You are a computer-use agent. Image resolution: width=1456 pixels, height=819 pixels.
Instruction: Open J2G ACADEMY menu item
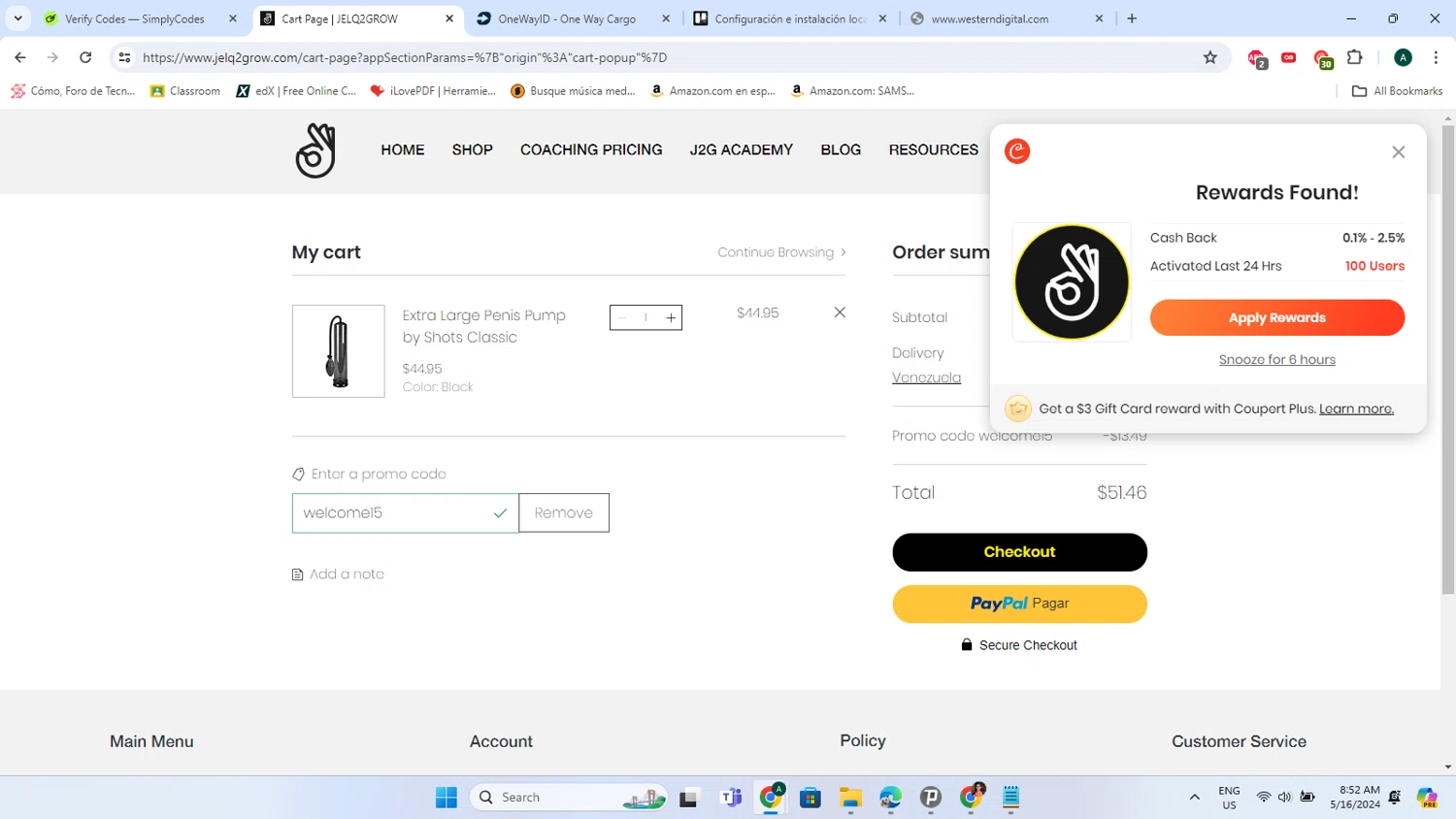pos(742,149)
